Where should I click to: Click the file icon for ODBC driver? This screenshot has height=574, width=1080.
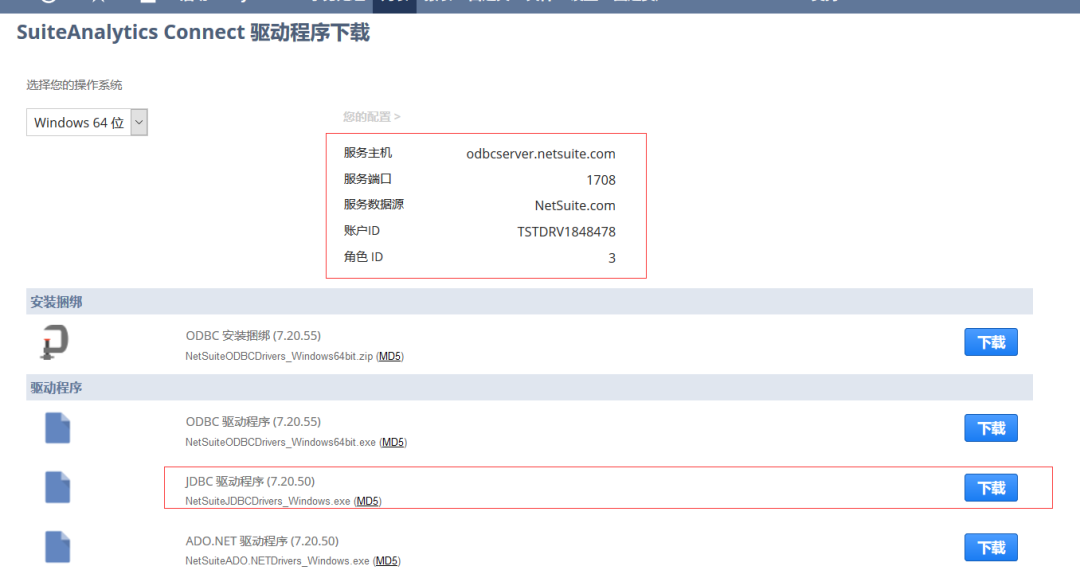(x=58, y=428)
